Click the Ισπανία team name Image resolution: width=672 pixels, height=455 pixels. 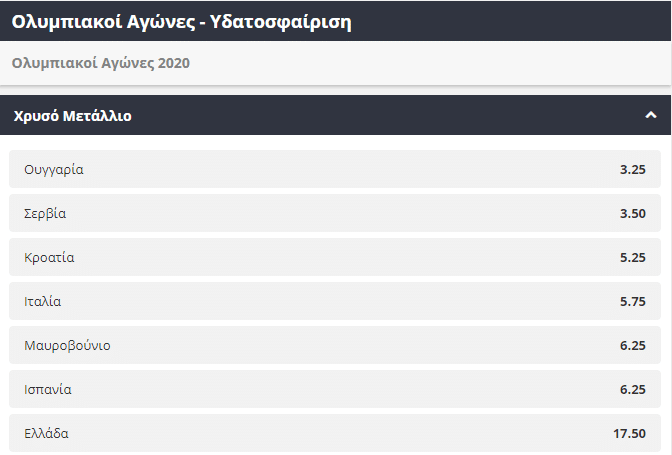click(48, 390)
